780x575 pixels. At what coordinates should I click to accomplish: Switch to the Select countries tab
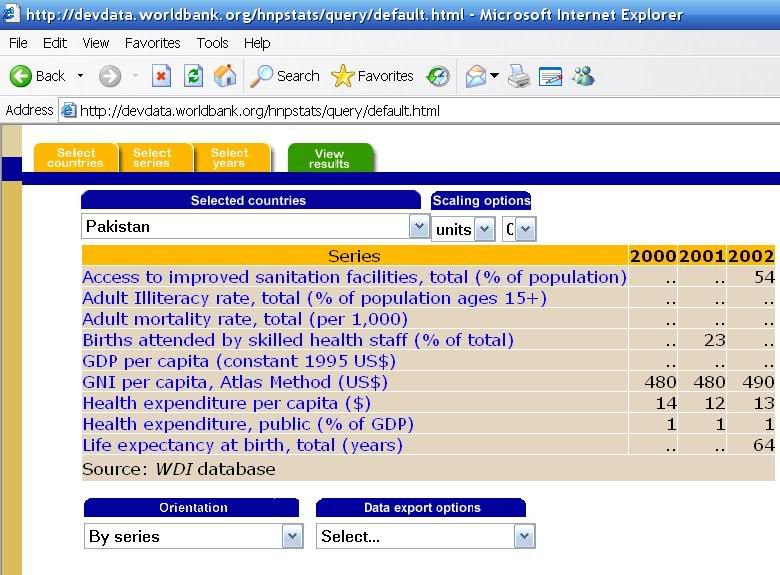(76, 158)
